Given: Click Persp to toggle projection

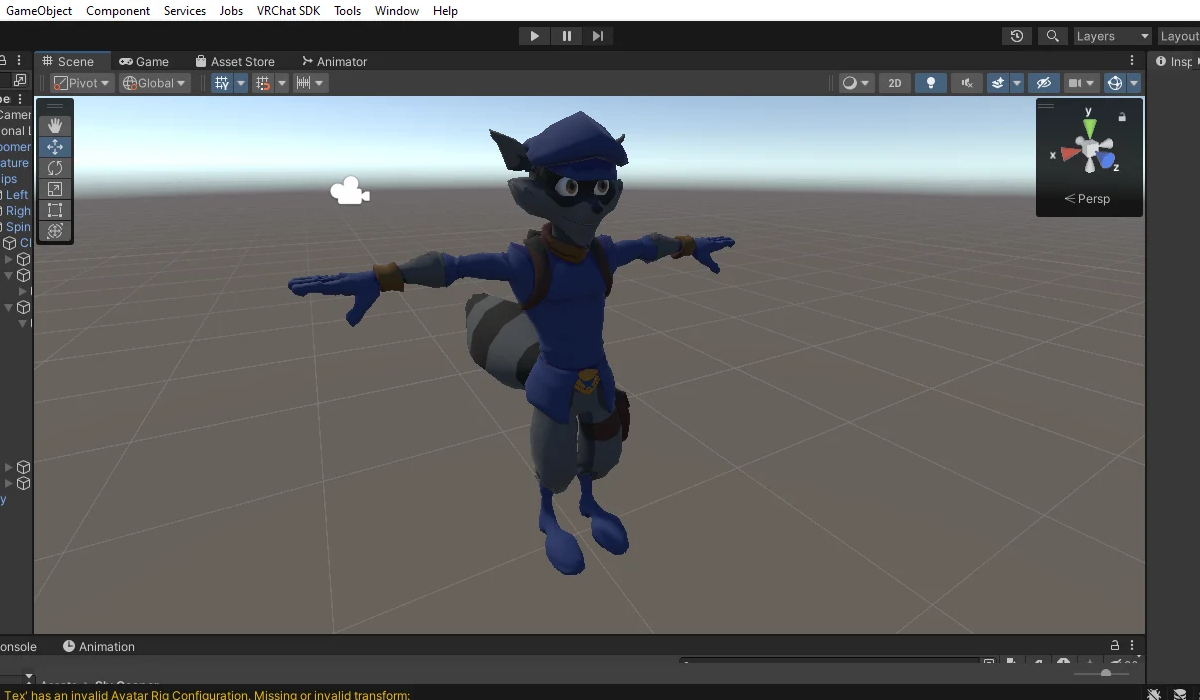Looking at the screenshot, I should (1088, 198).
